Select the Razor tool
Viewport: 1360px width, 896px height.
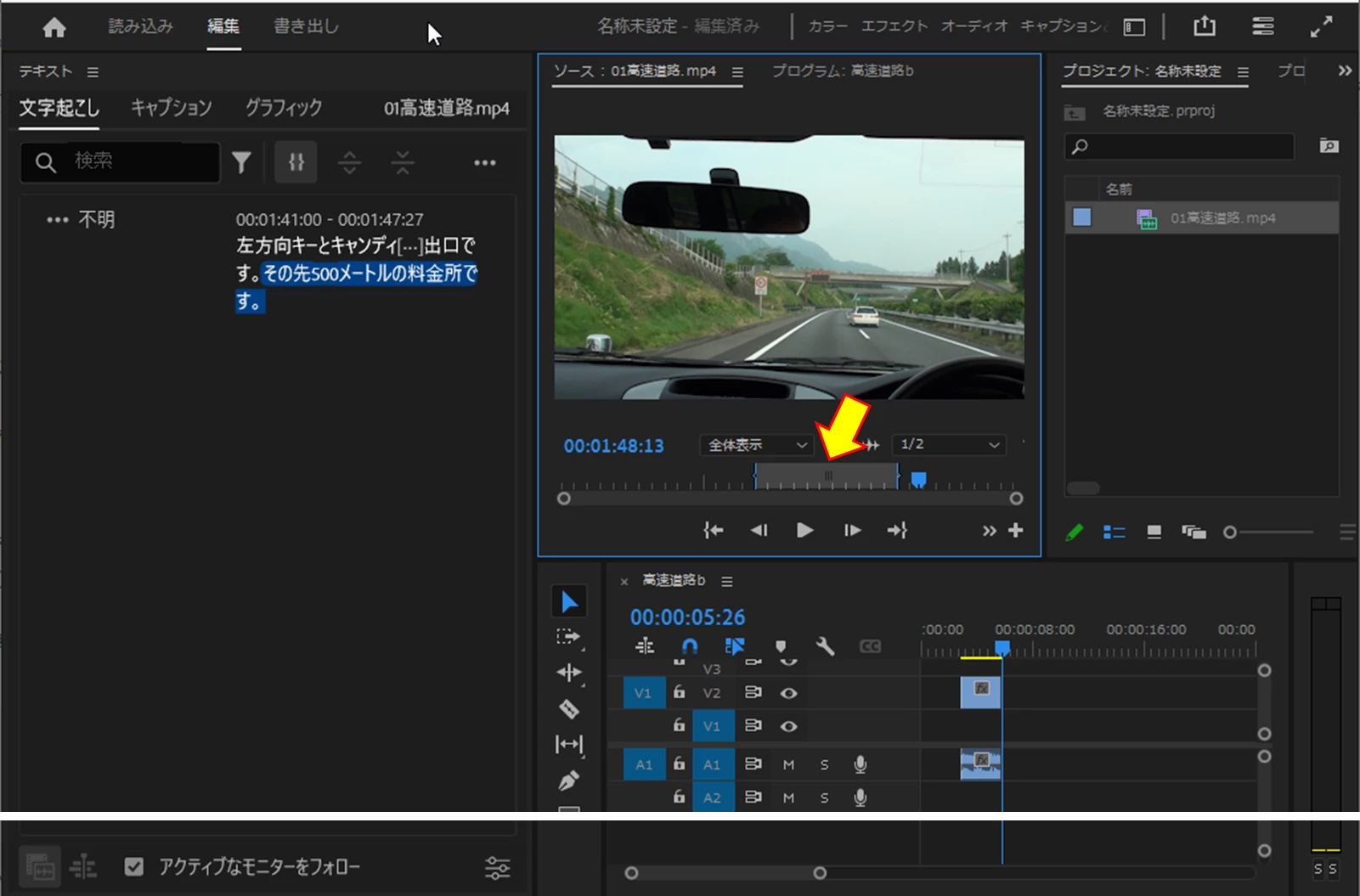tap(568, 709)
